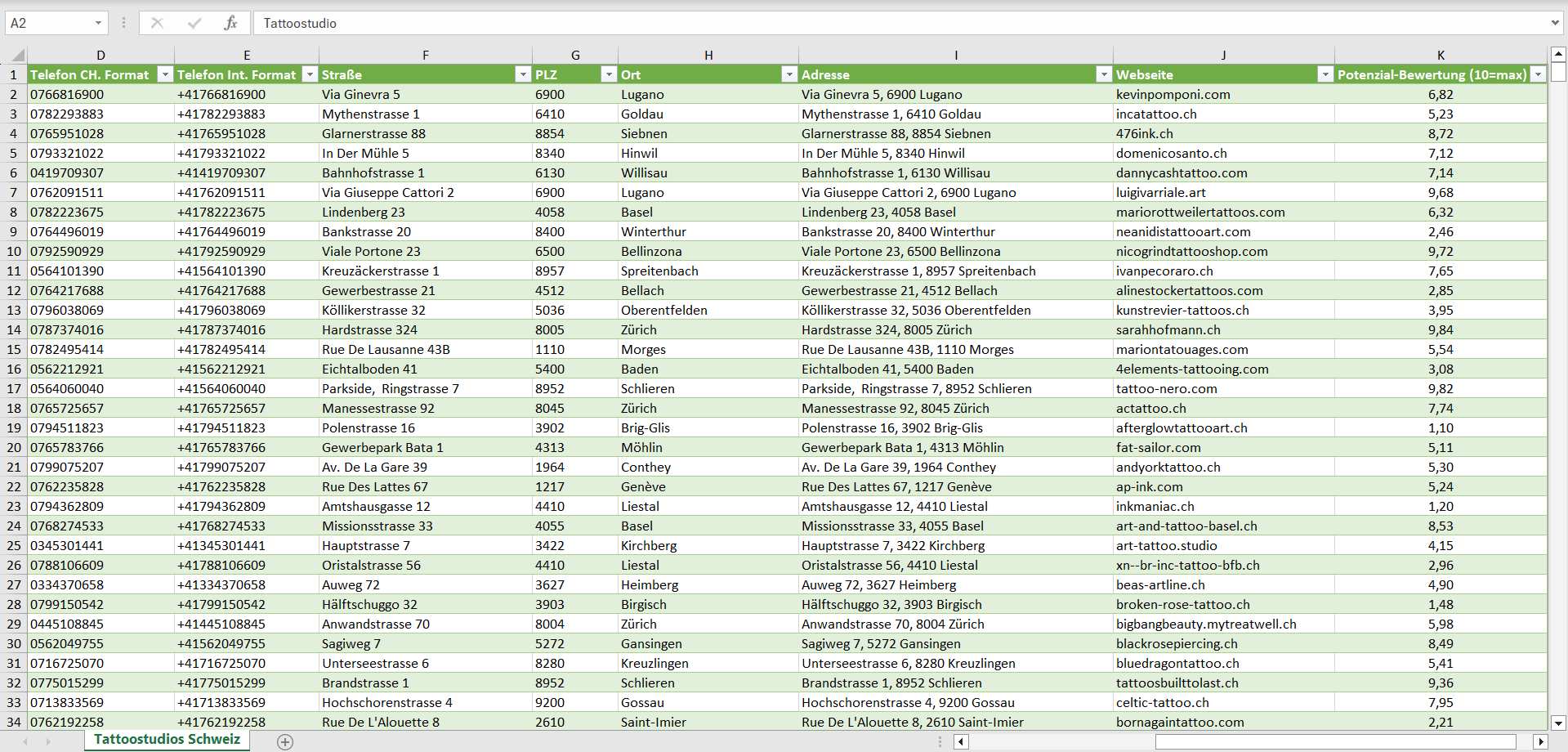
Task: Select cell with phone 0793321022
Action: coord(101,153)
